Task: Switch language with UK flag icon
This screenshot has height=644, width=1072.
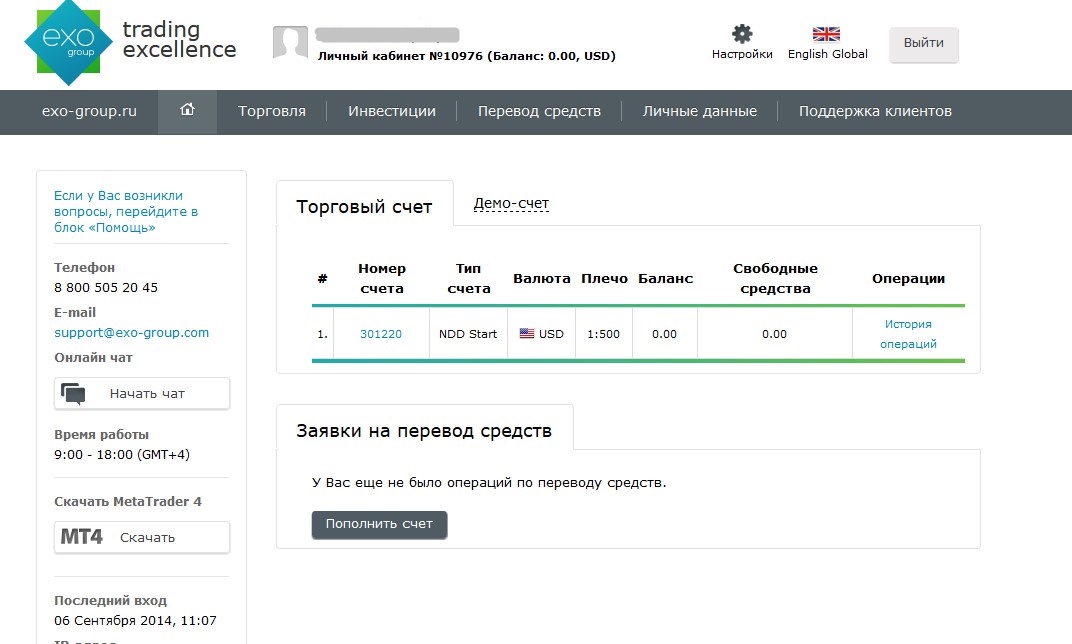Action: (x=826, y=34)
